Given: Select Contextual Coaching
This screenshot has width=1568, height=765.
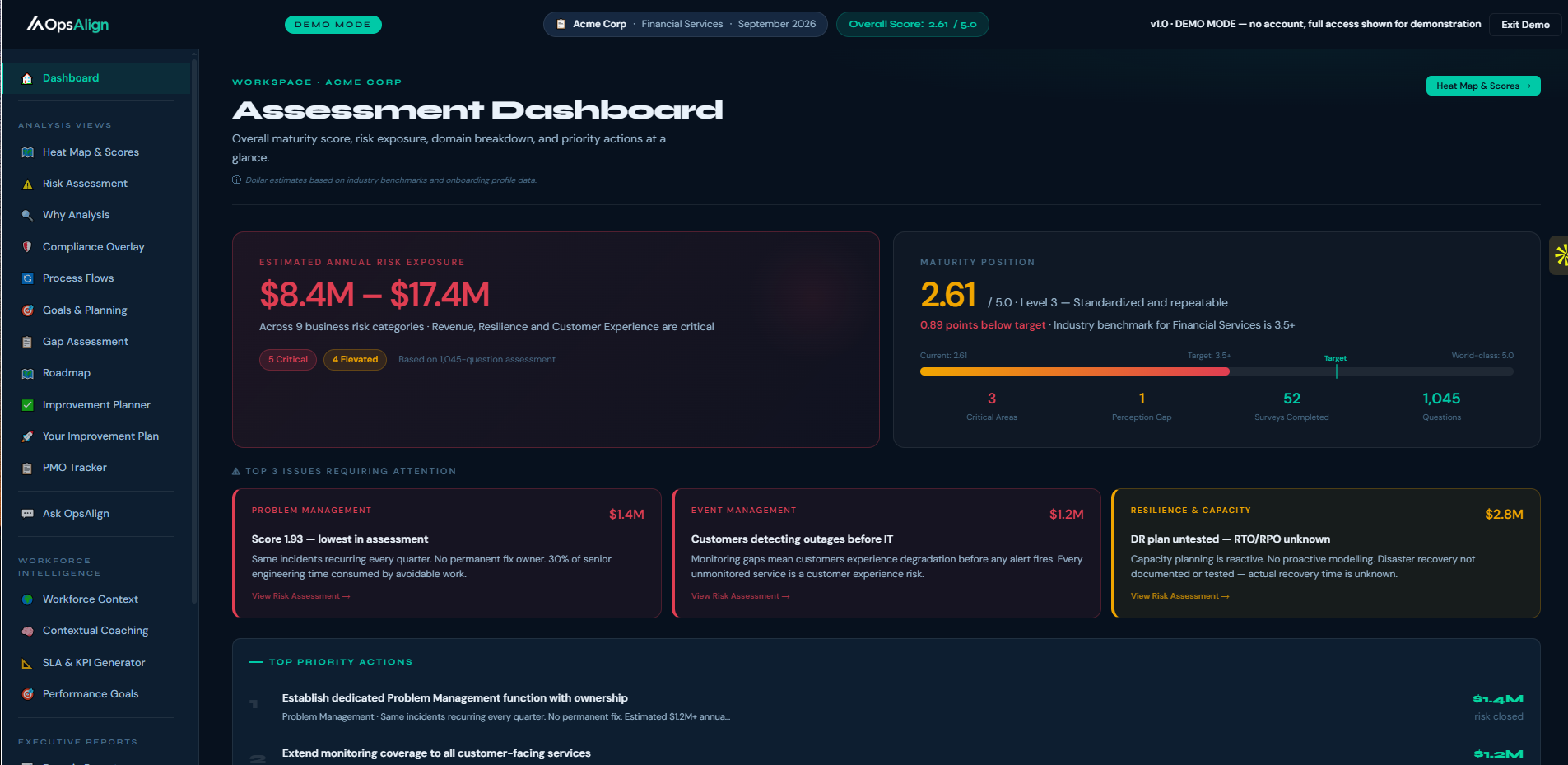Looking at the screenshot, I should pos(97,631).
